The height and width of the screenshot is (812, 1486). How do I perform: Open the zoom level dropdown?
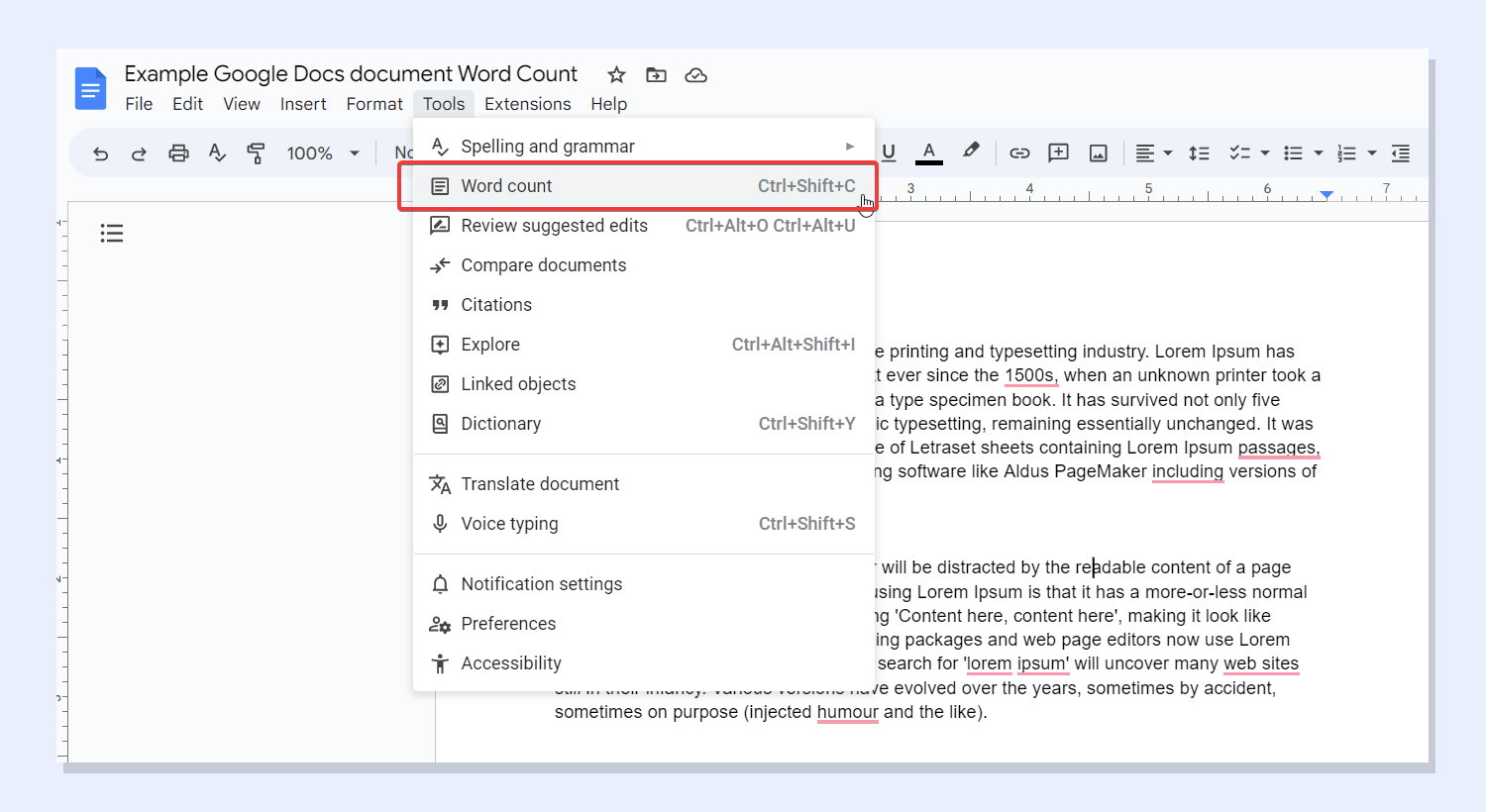click(x=322, y=152)
